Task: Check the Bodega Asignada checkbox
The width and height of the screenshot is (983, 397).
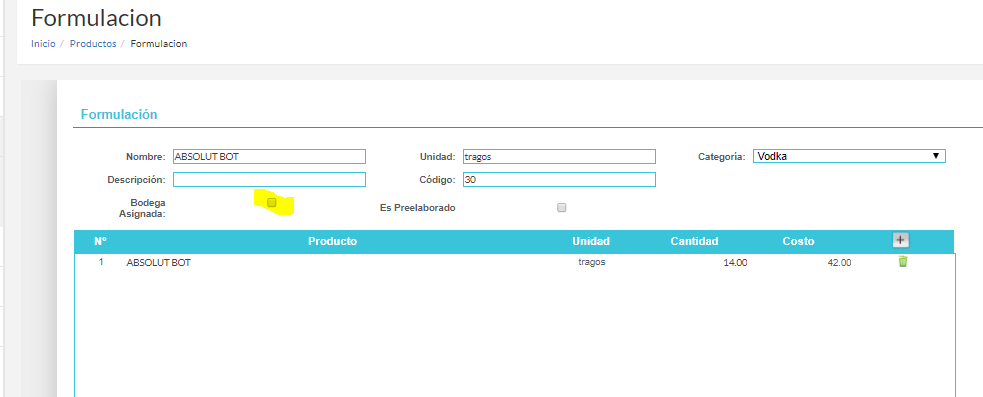Action: (271, 203)
